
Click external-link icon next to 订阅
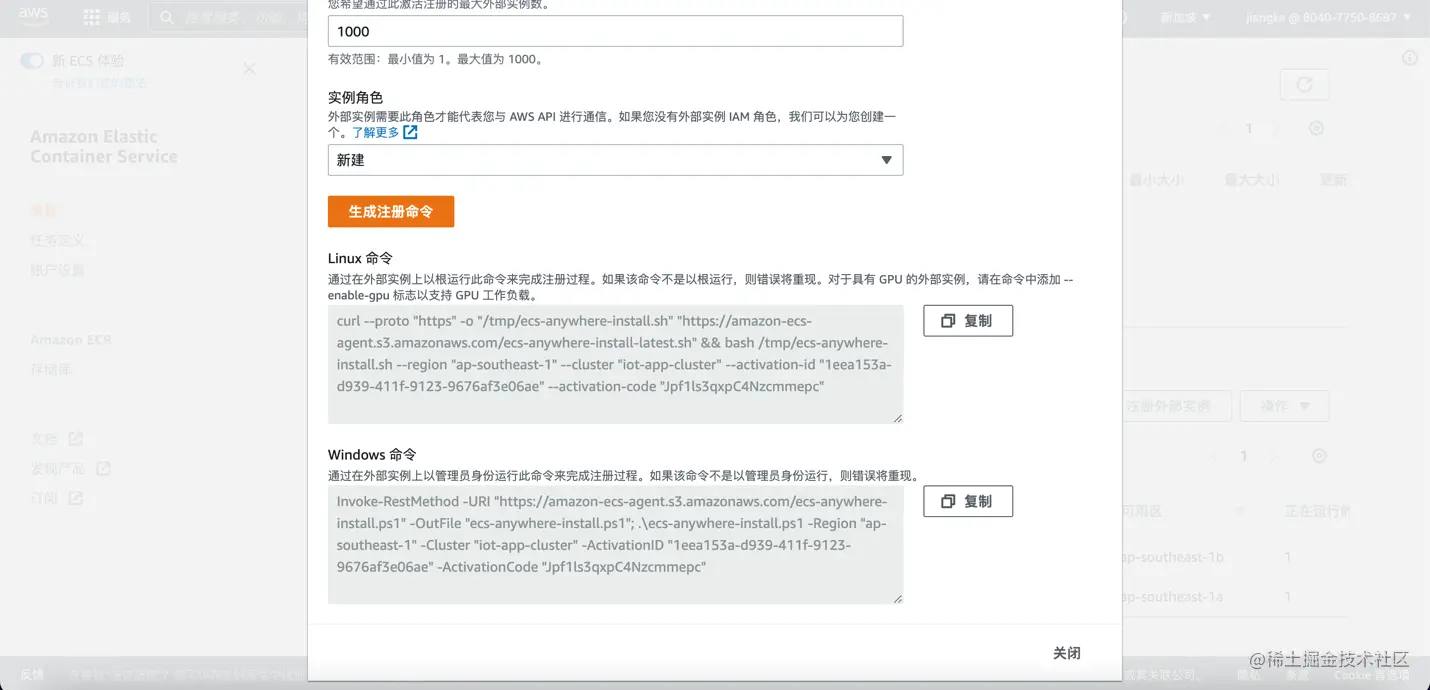coord(76,498)
